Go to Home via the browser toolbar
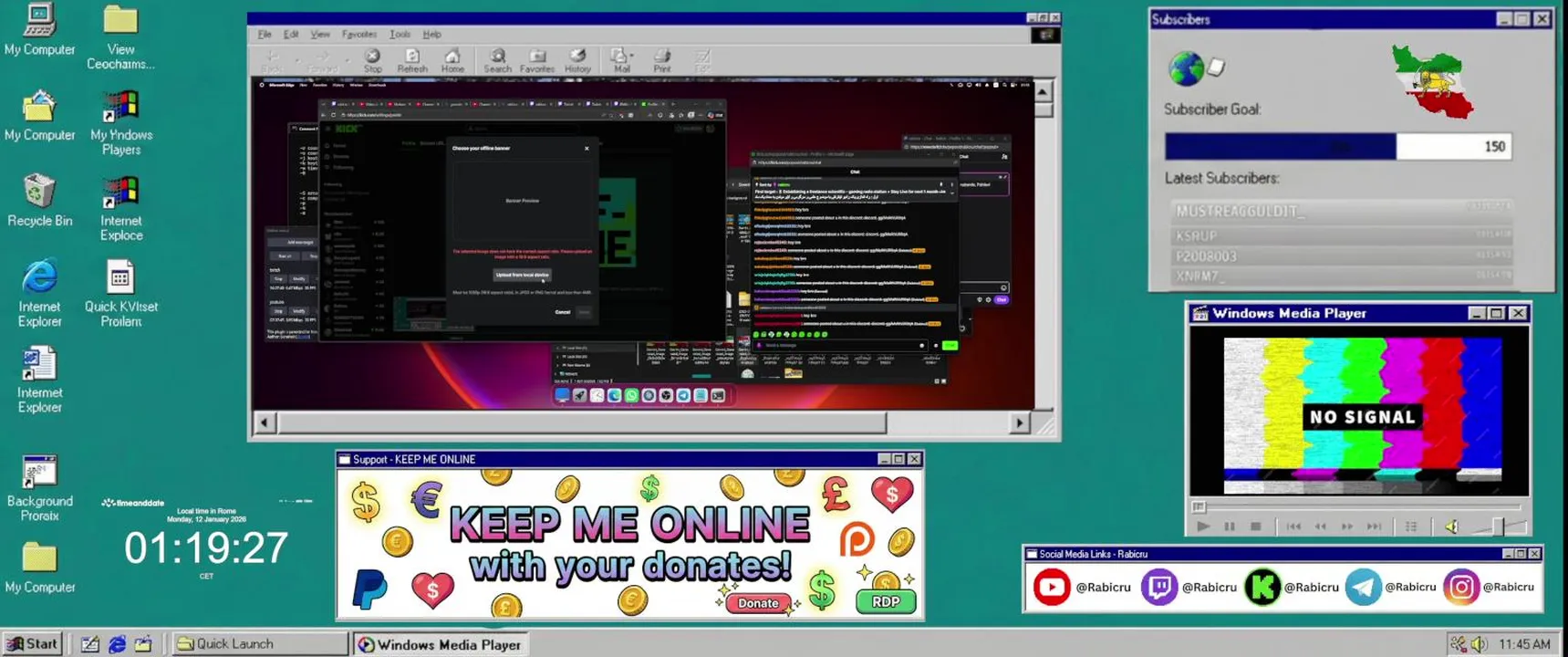Viewport: 1568px width, 657px height. coord(452,61)
